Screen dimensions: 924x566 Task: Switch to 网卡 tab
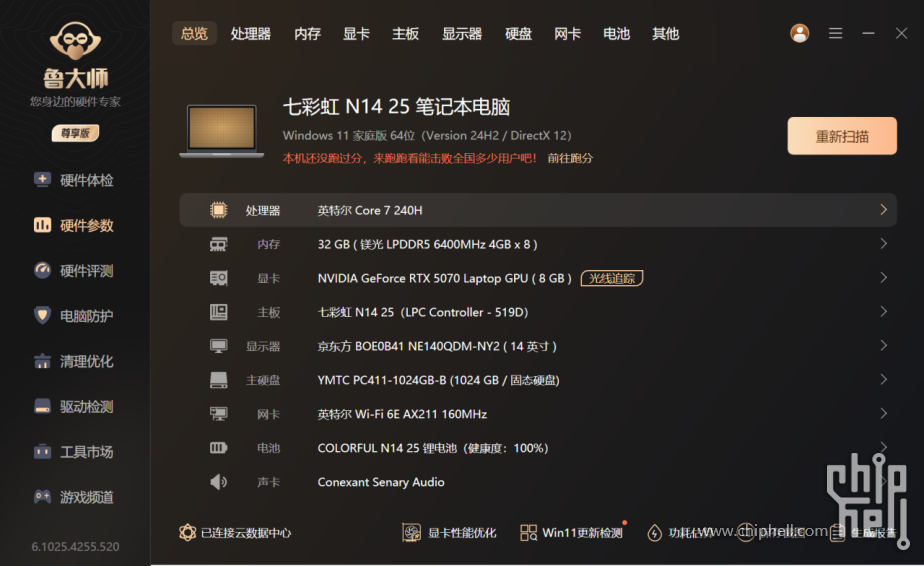click(x=567, y=34)
